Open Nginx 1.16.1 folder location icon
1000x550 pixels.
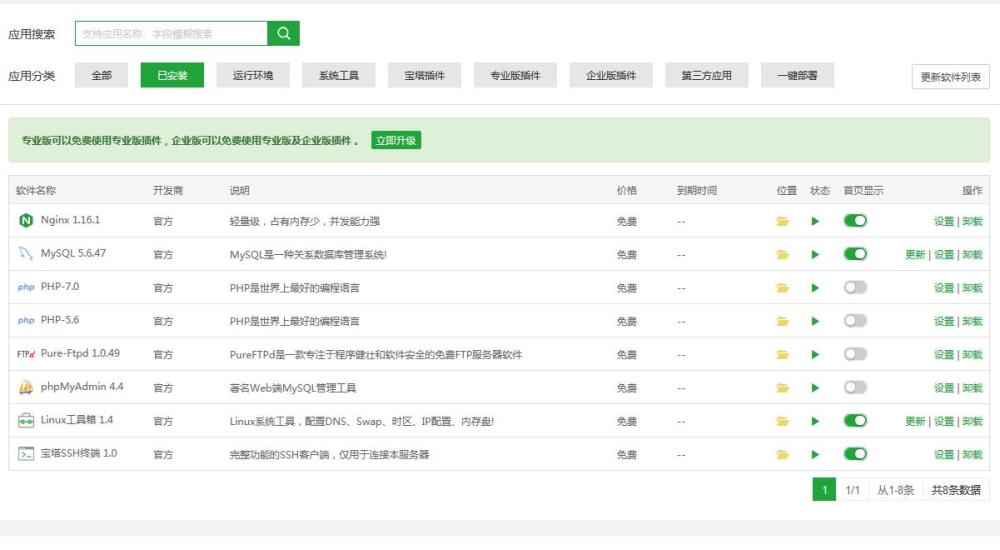[x=783, y=221]
